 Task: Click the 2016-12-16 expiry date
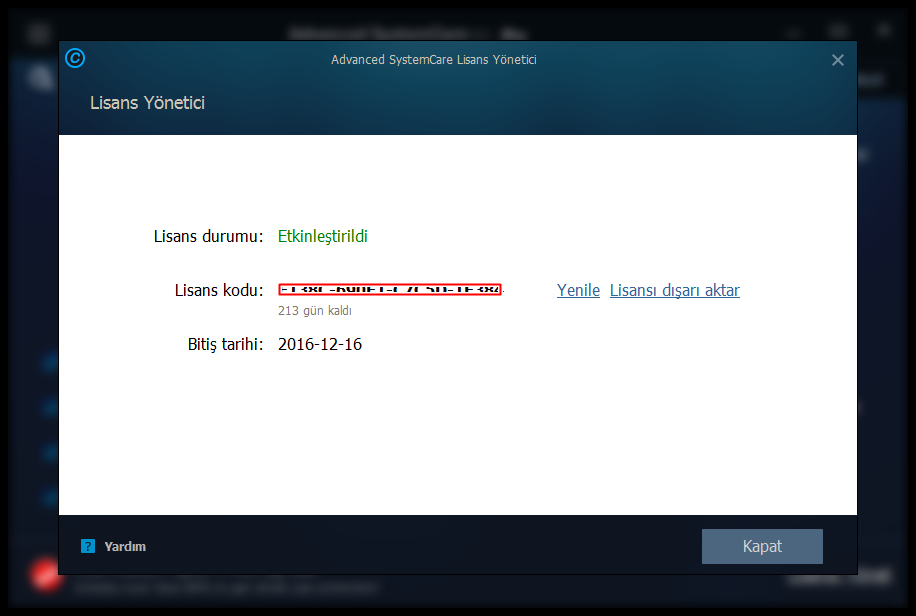click(x=320, y=344)
